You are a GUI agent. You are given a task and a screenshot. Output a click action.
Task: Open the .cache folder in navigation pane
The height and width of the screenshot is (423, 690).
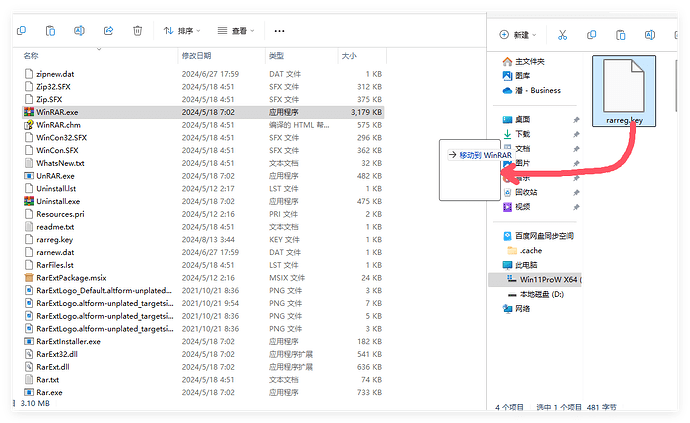525,250
